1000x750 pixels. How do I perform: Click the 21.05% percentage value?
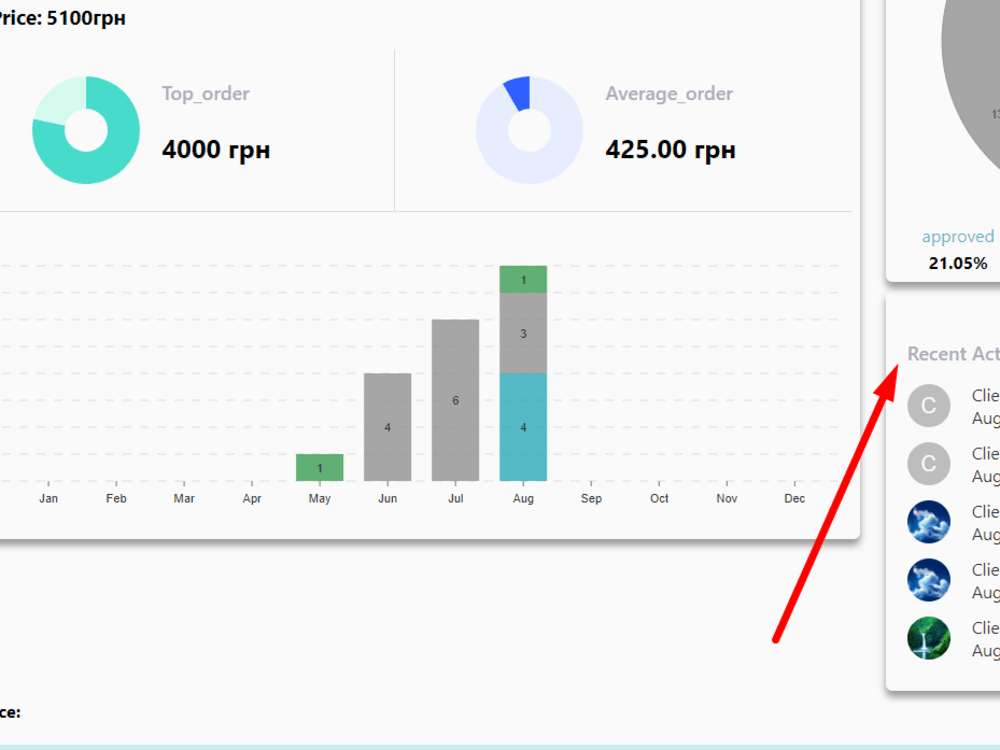pyautogui.click(x=958, y=263)
